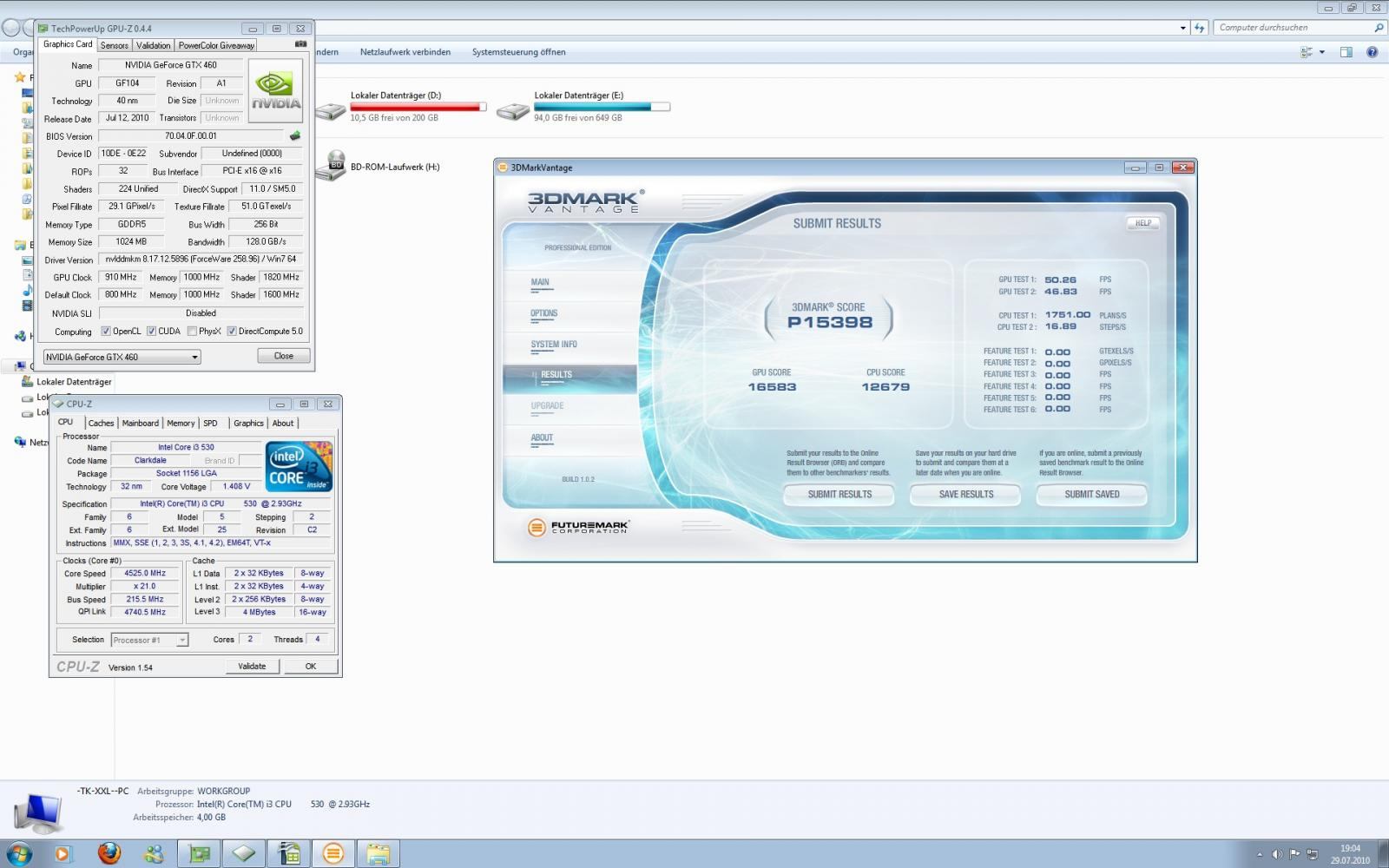Open the Processor #1 selection dropdown
This screenshot has height=868, width=1389.
[149, 640]
